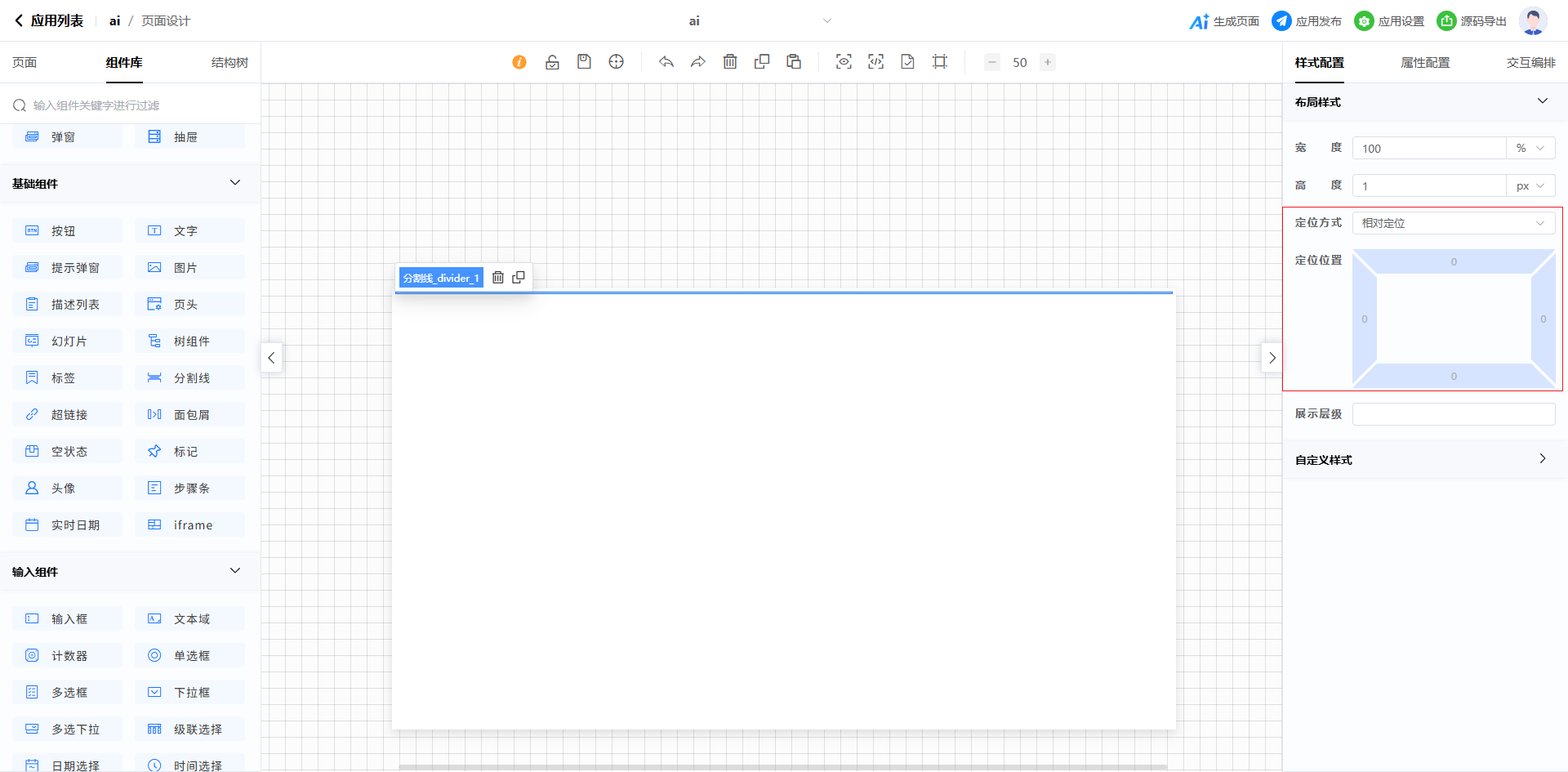Open the 定位方式 dropdown
This screenshot has height=772, width=1568.
(x=1453, y=223)
